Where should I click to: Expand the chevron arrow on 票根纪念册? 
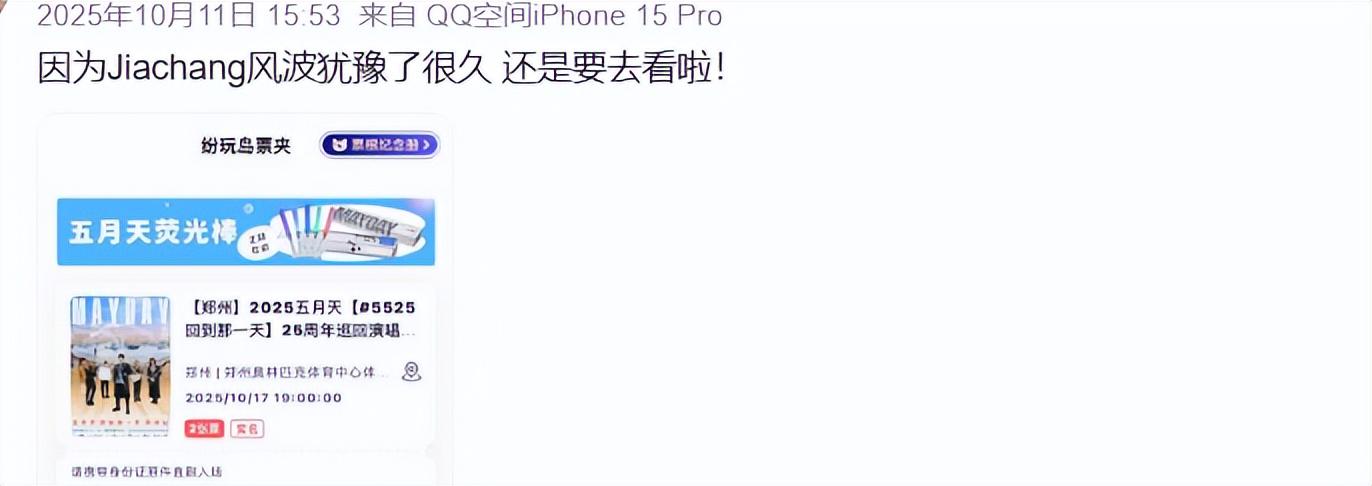429,145
